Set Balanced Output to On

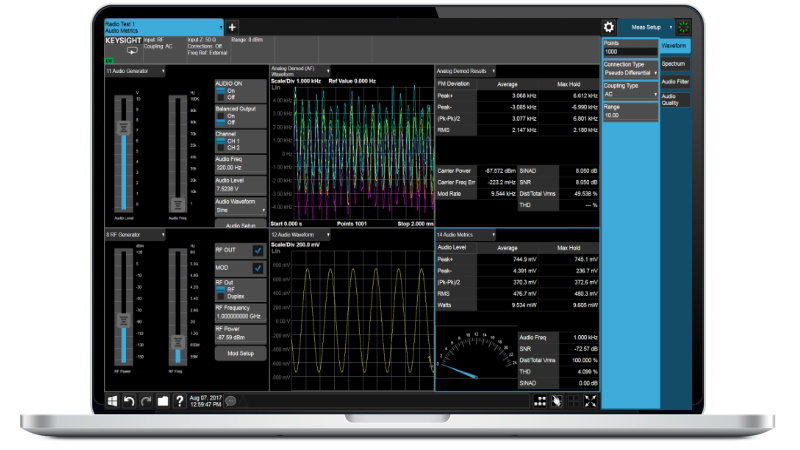[x=221, y=115]
